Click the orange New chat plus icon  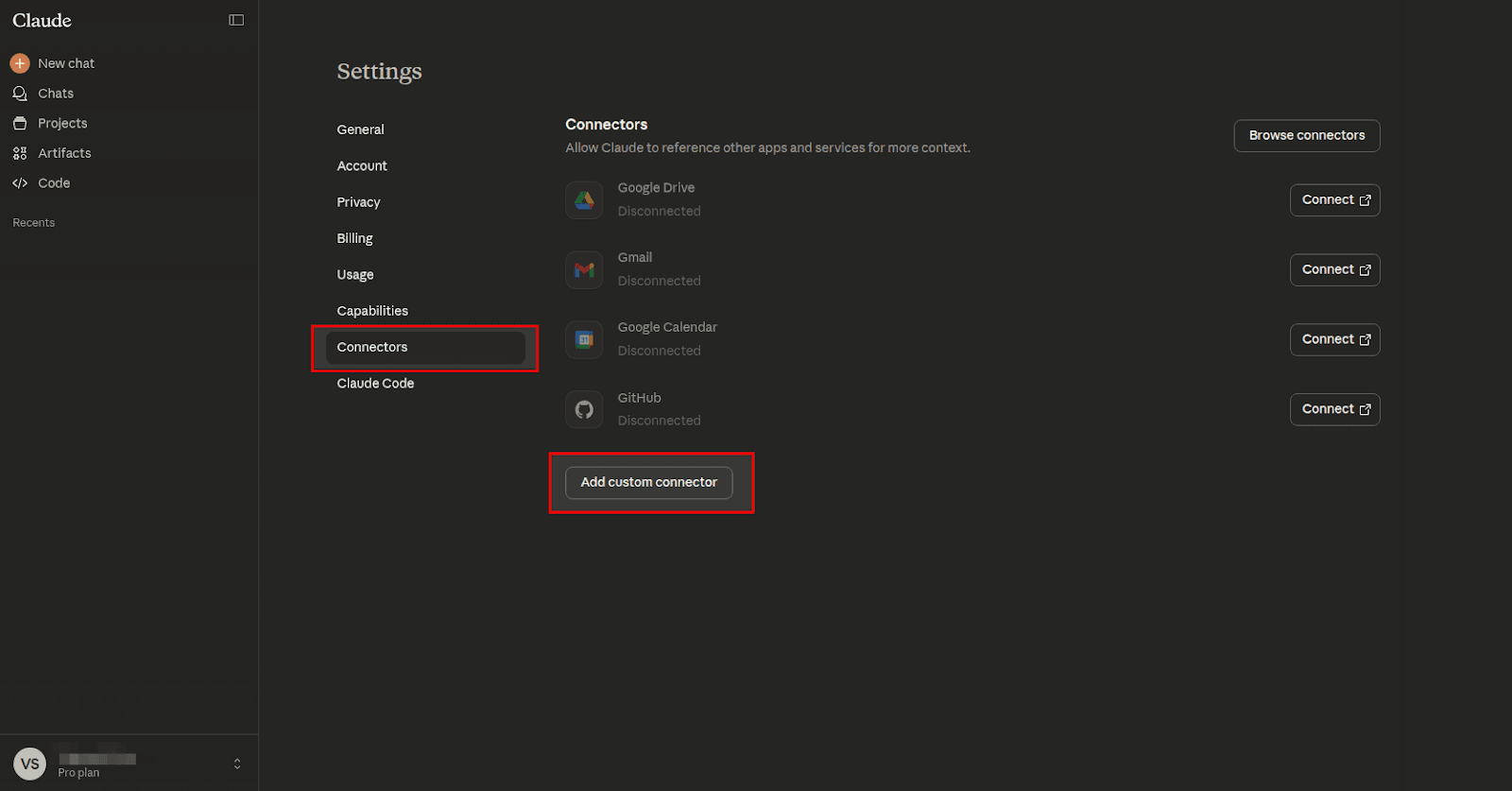20,63
